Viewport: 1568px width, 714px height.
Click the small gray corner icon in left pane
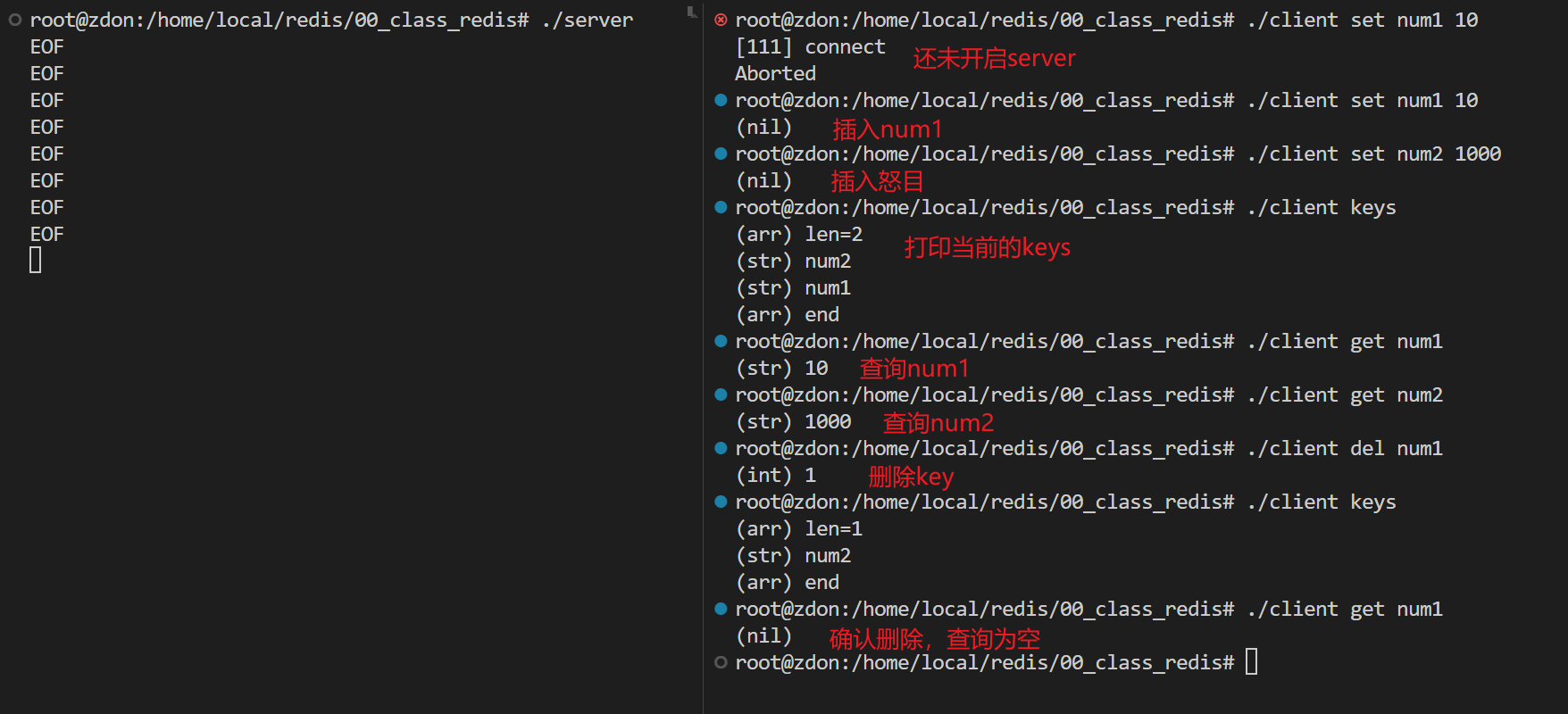pos(691,12)
